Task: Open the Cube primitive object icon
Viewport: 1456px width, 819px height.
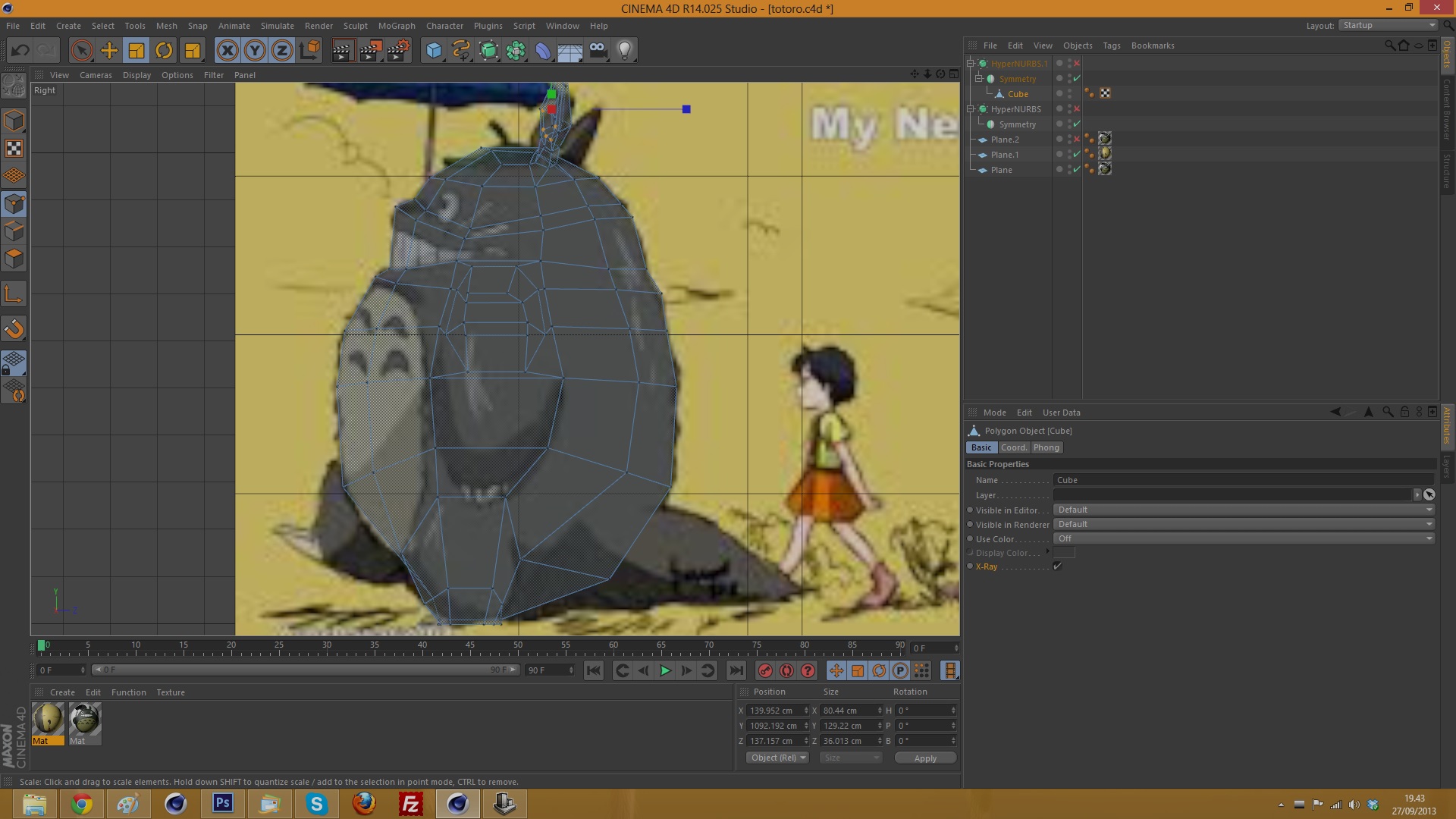Action: [x=434, y=51]
